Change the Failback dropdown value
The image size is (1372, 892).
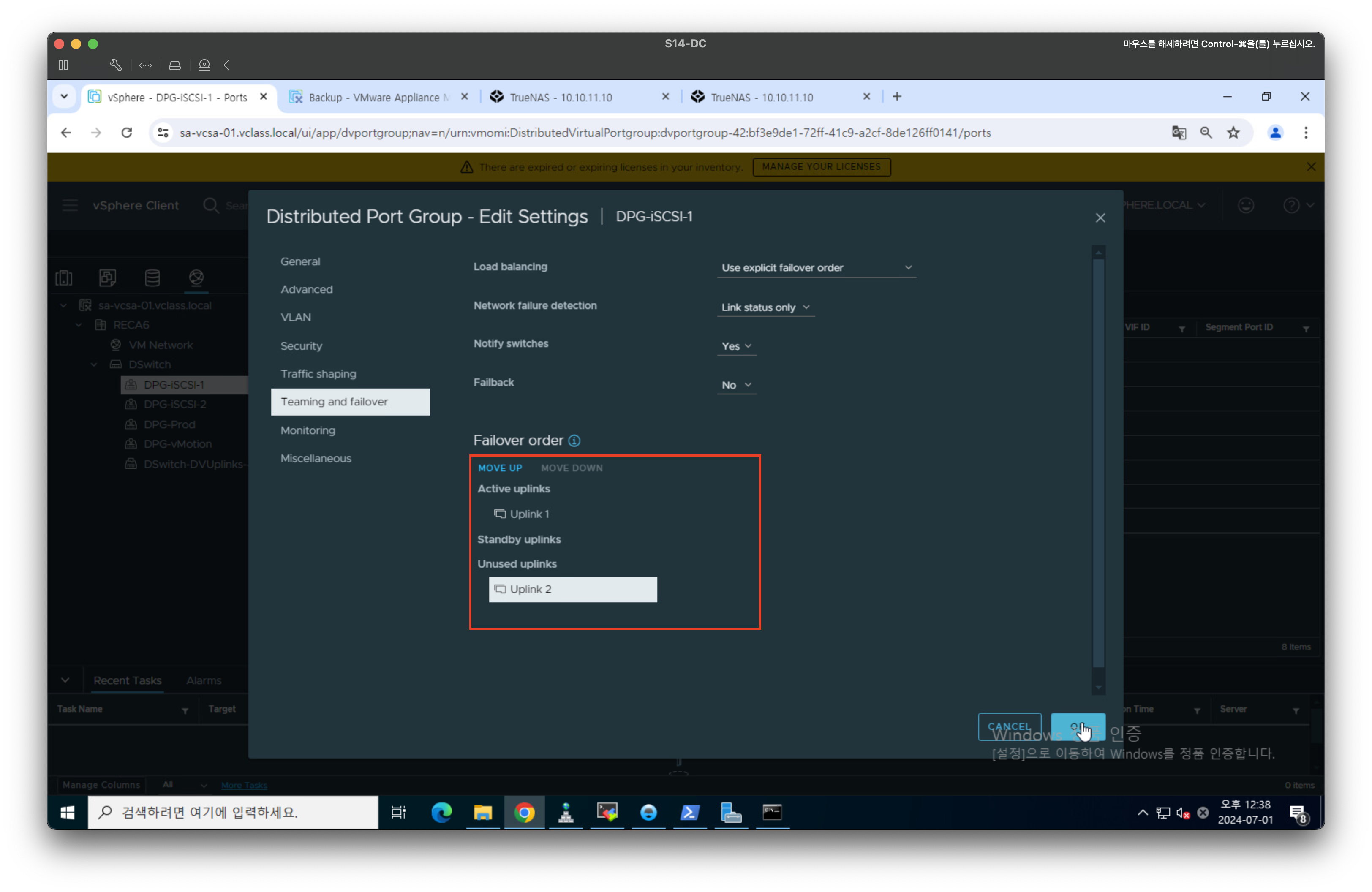coord(736,385)
